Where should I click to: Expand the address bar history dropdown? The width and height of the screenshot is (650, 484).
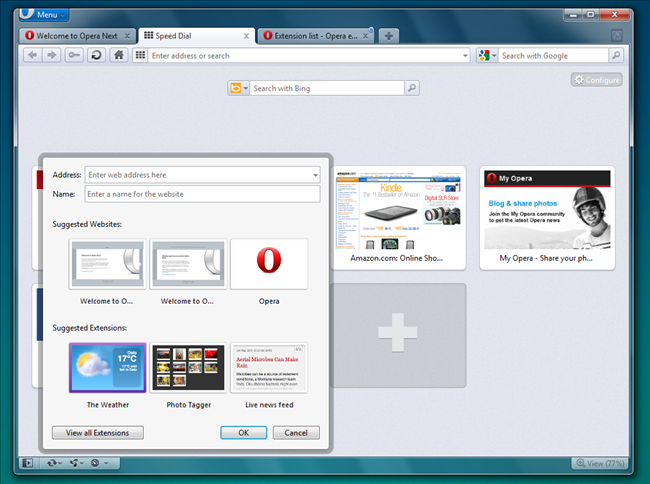(465, 56)
